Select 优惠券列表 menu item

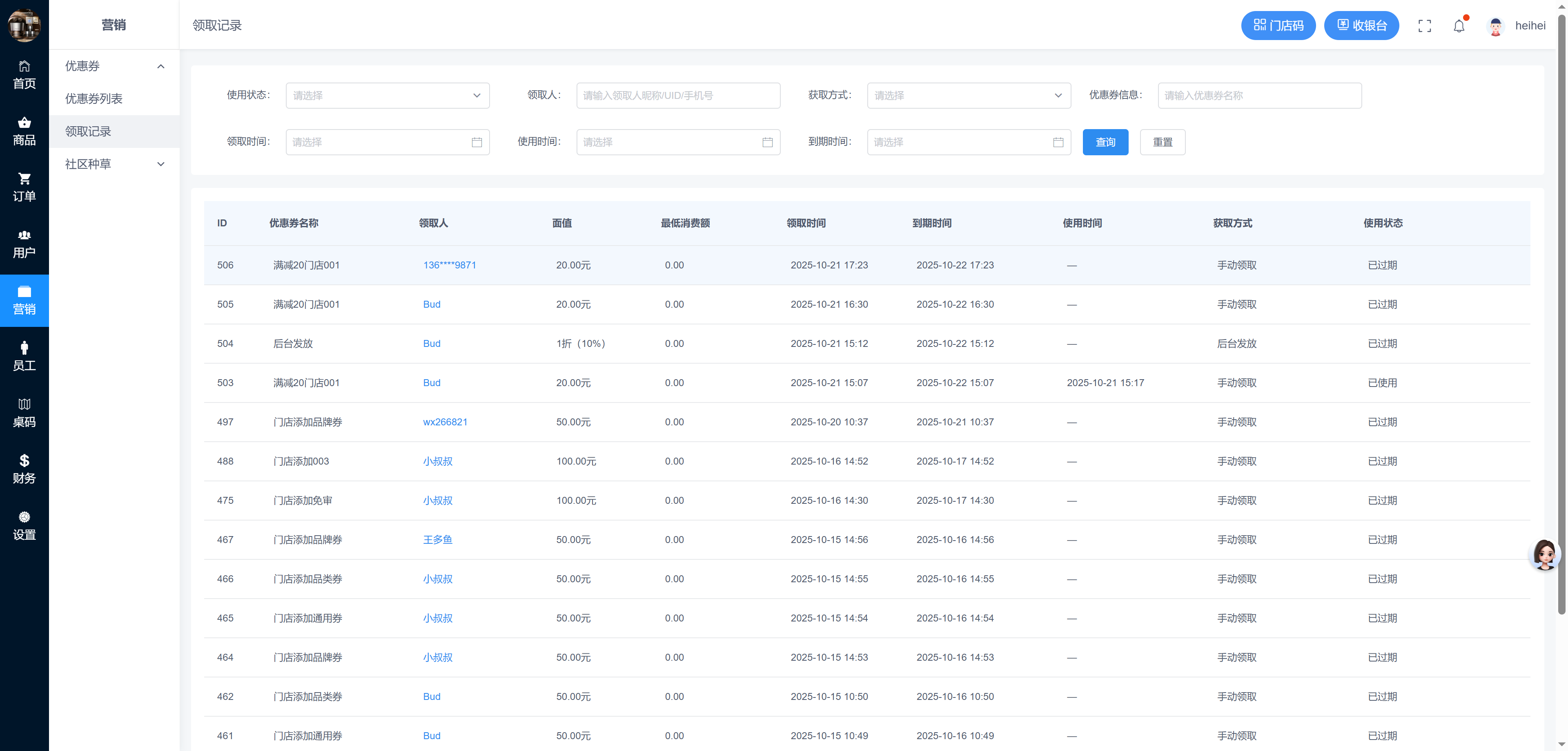click(x=94, y=98)
